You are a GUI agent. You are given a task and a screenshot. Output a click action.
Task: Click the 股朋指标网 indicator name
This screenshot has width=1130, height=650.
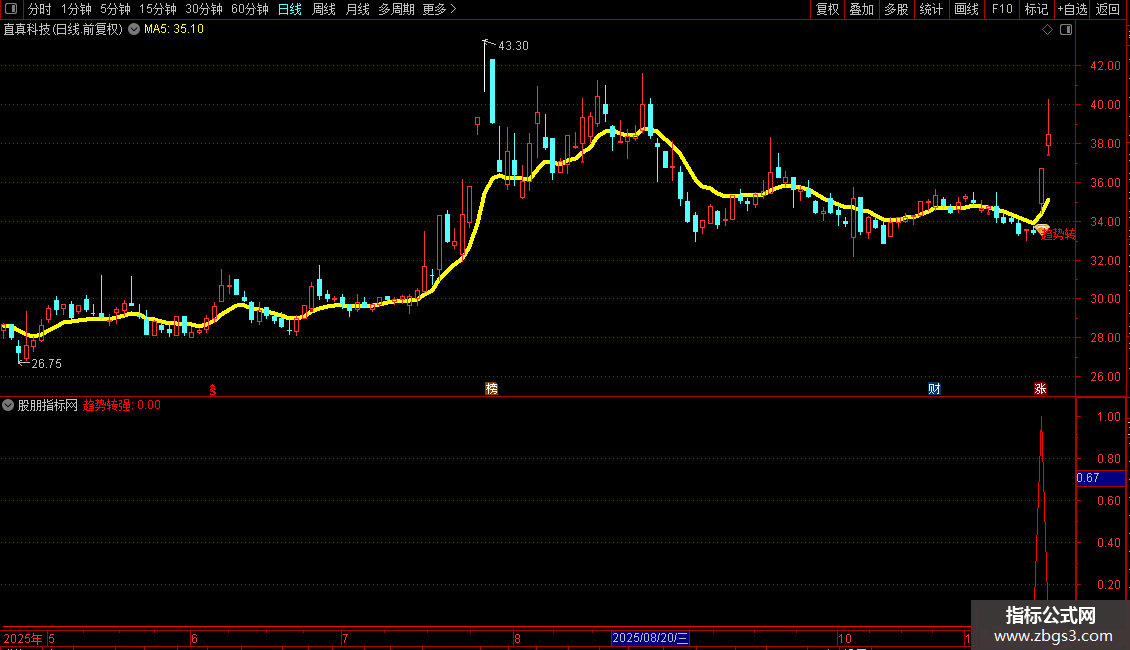pyautogui.click(x=48, y=405)
